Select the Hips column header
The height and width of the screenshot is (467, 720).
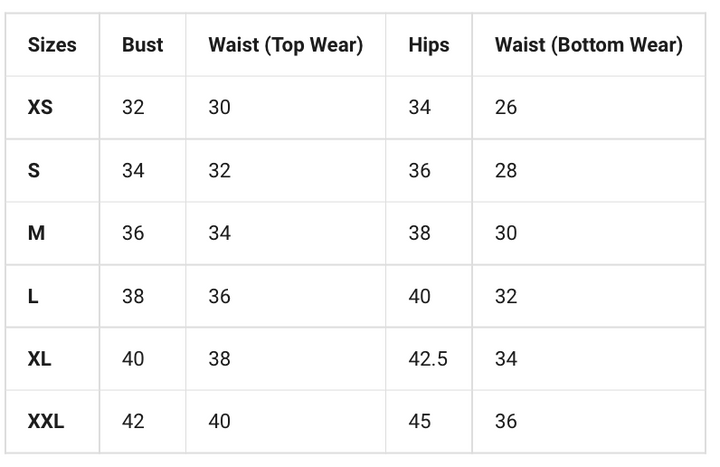point(429,45)
